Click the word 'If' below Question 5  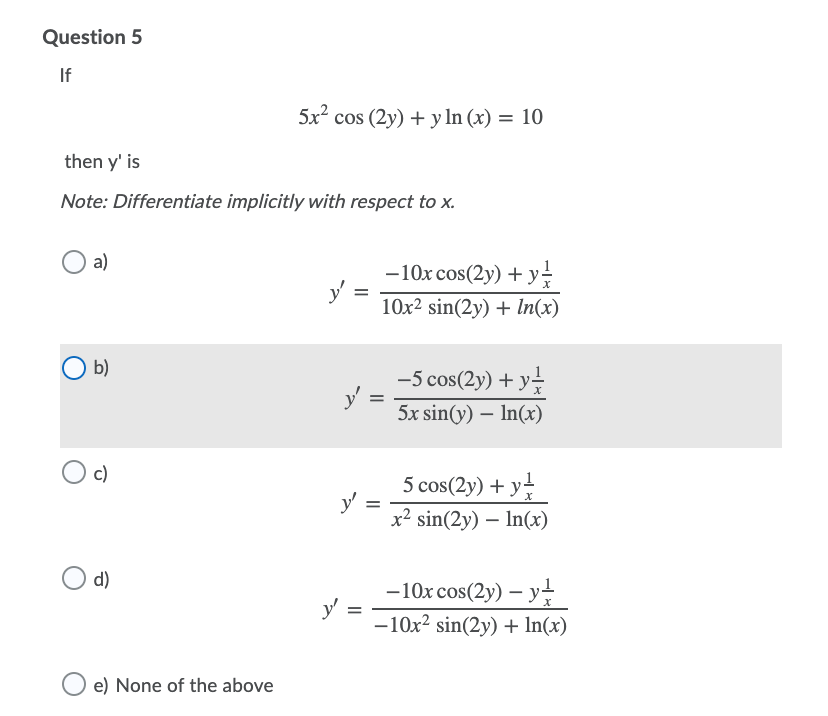tap(64, 74)
